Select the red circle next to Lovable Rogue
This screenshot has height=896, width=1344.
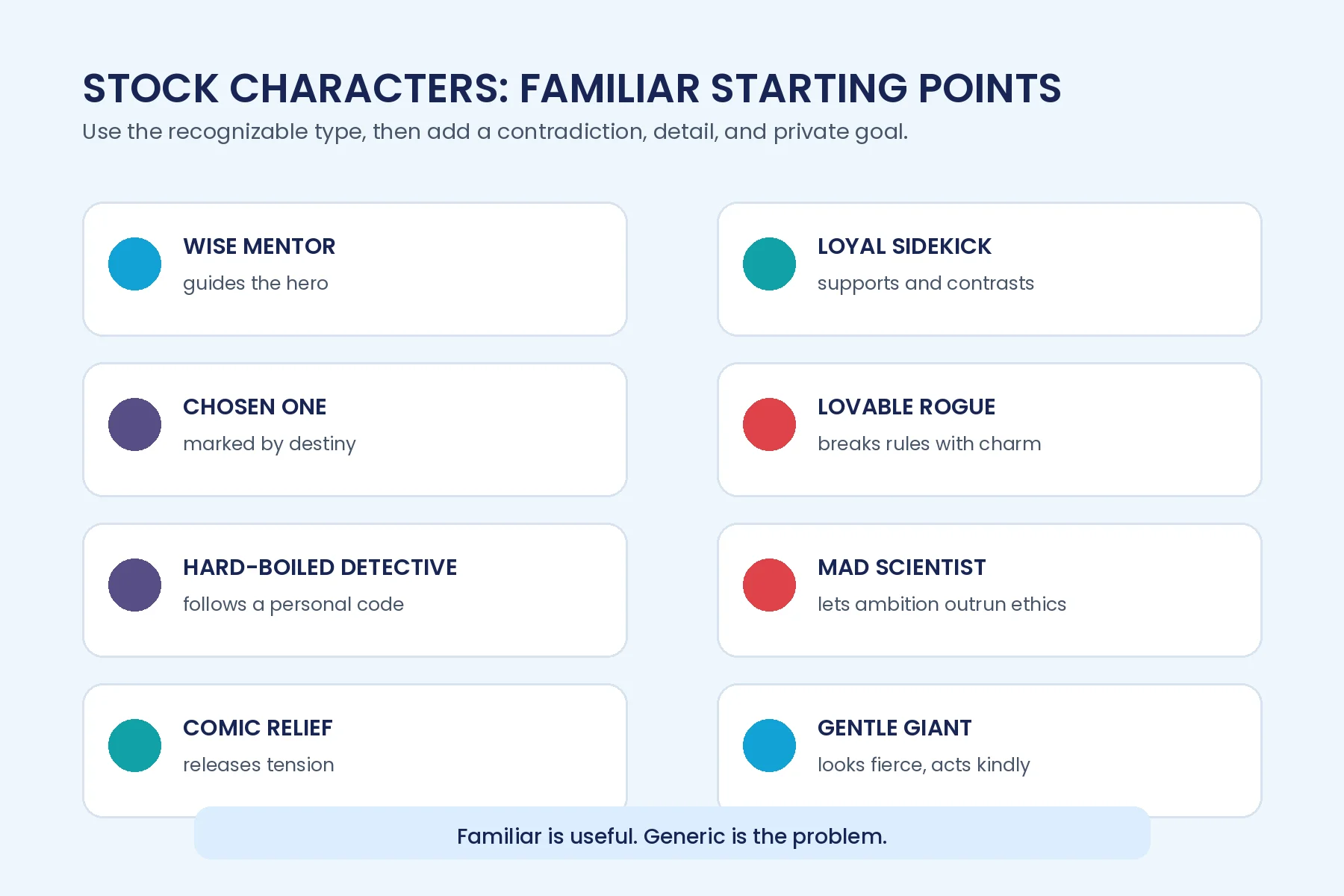(x=769, y=424)
